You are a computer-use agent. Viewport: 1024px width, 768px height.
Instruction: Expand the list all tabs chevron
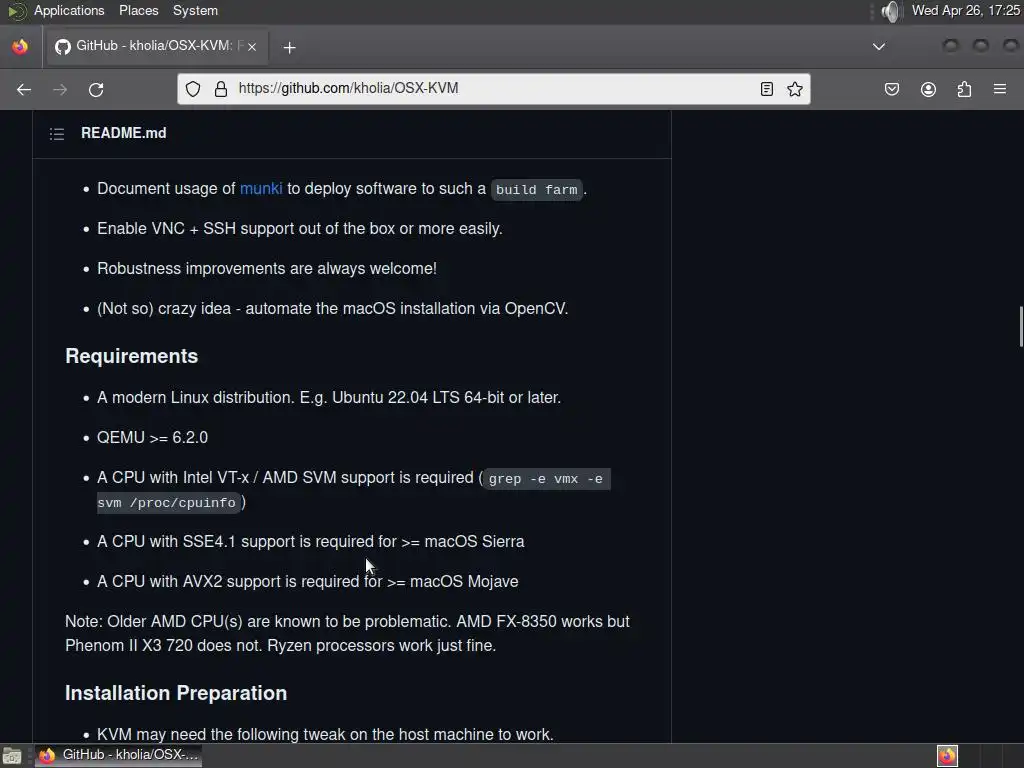(x=879, y=46)
